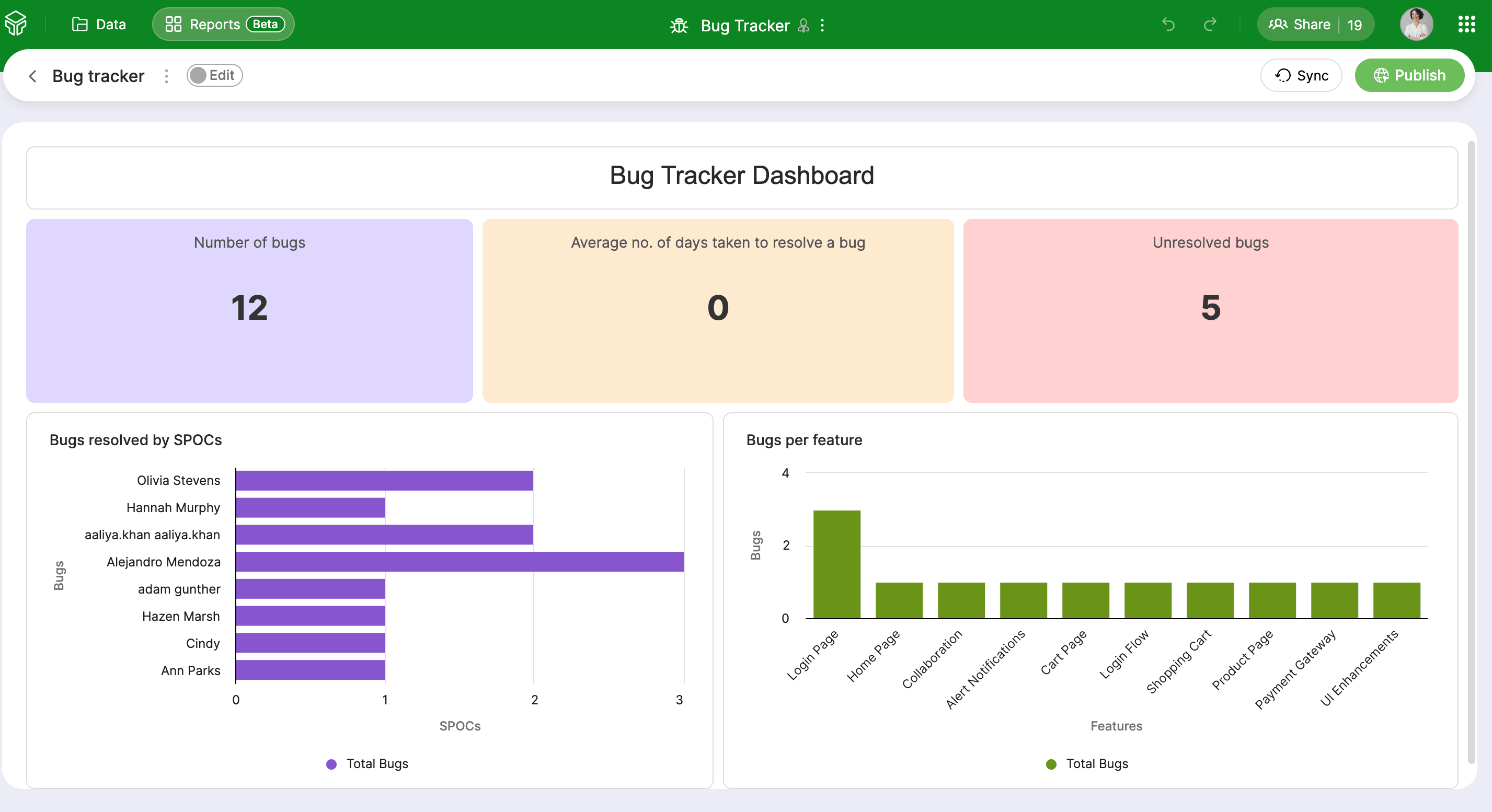Viewport: 1492px width, 812px height.
Task: Click the Bugs resolved by SPOCs chart title
Action: (135, 440)
